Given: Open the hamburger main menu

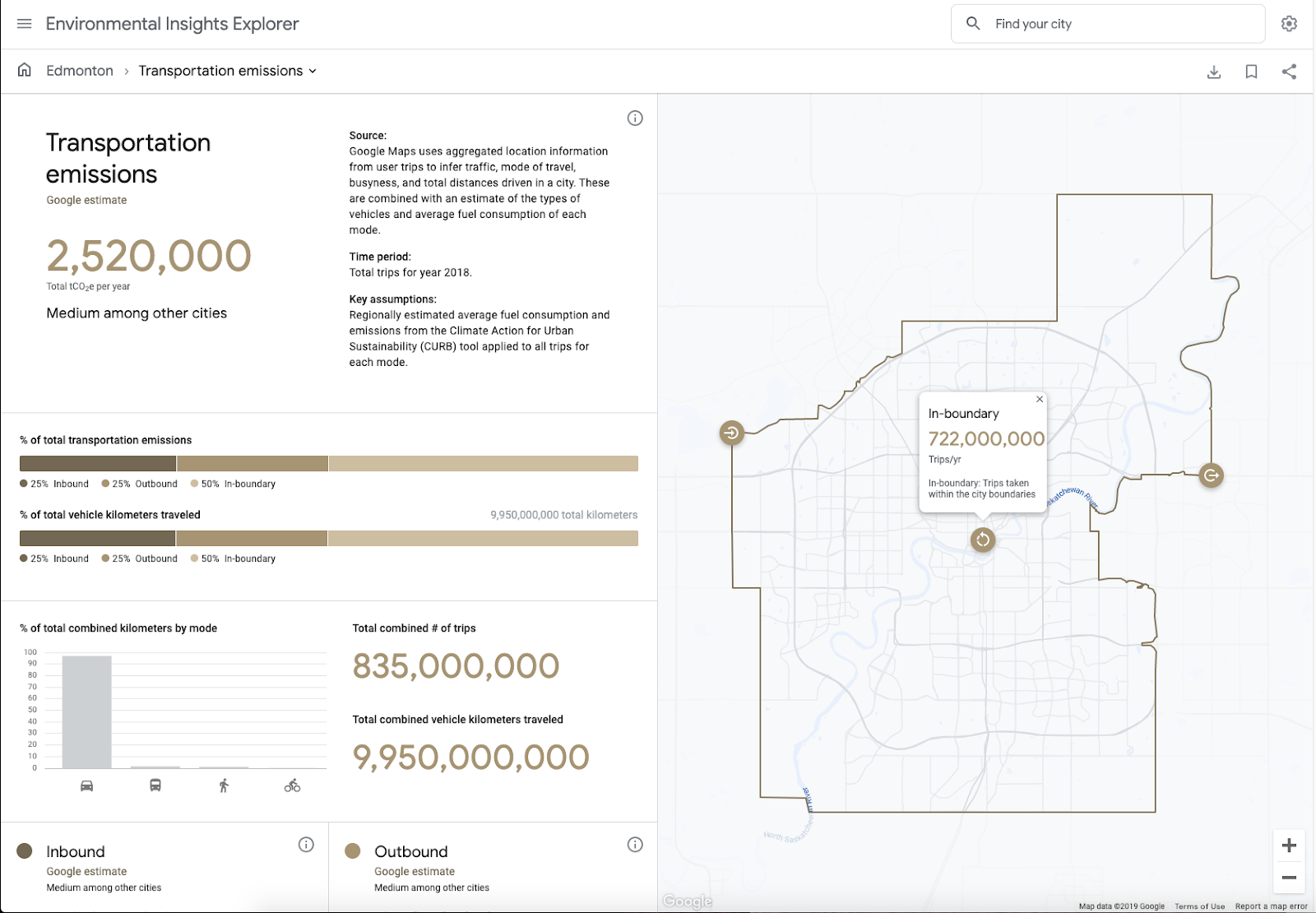Looking at the screenshot, I should [25, 24].
